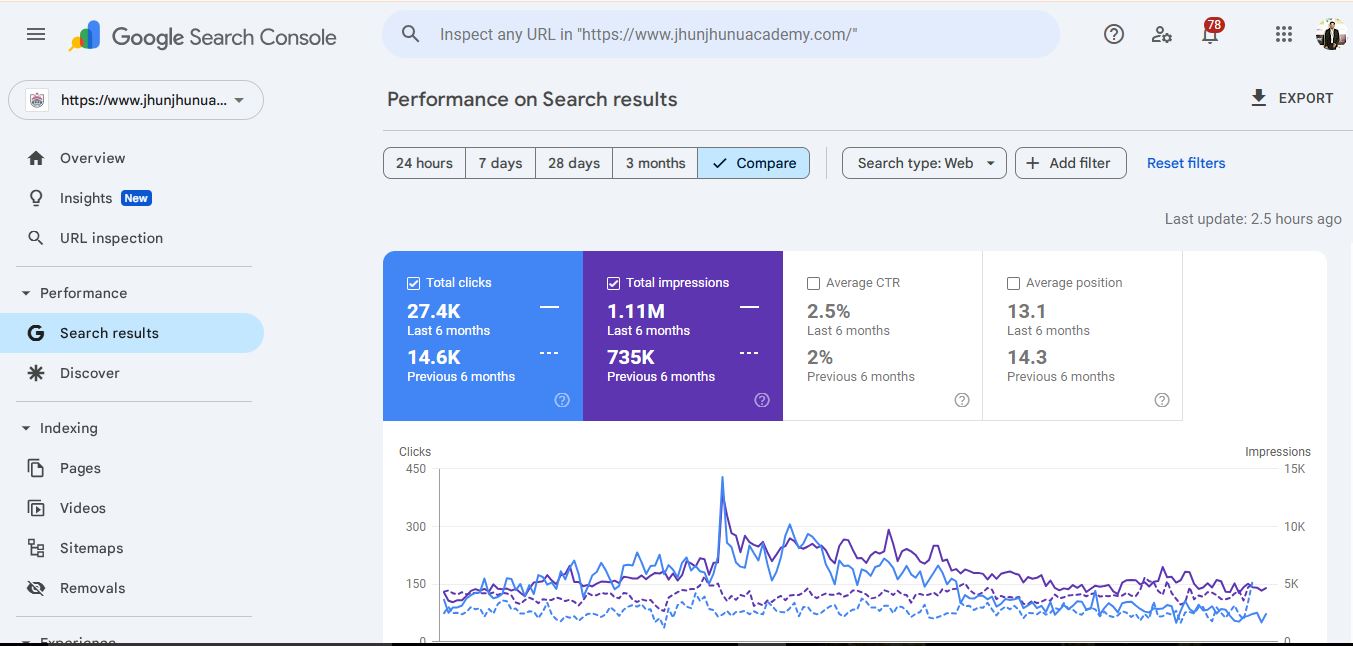Click the 1.11M impressions value
This screenshot has width=1353, height=646.
pyautogui.click(x=636, y=312)
